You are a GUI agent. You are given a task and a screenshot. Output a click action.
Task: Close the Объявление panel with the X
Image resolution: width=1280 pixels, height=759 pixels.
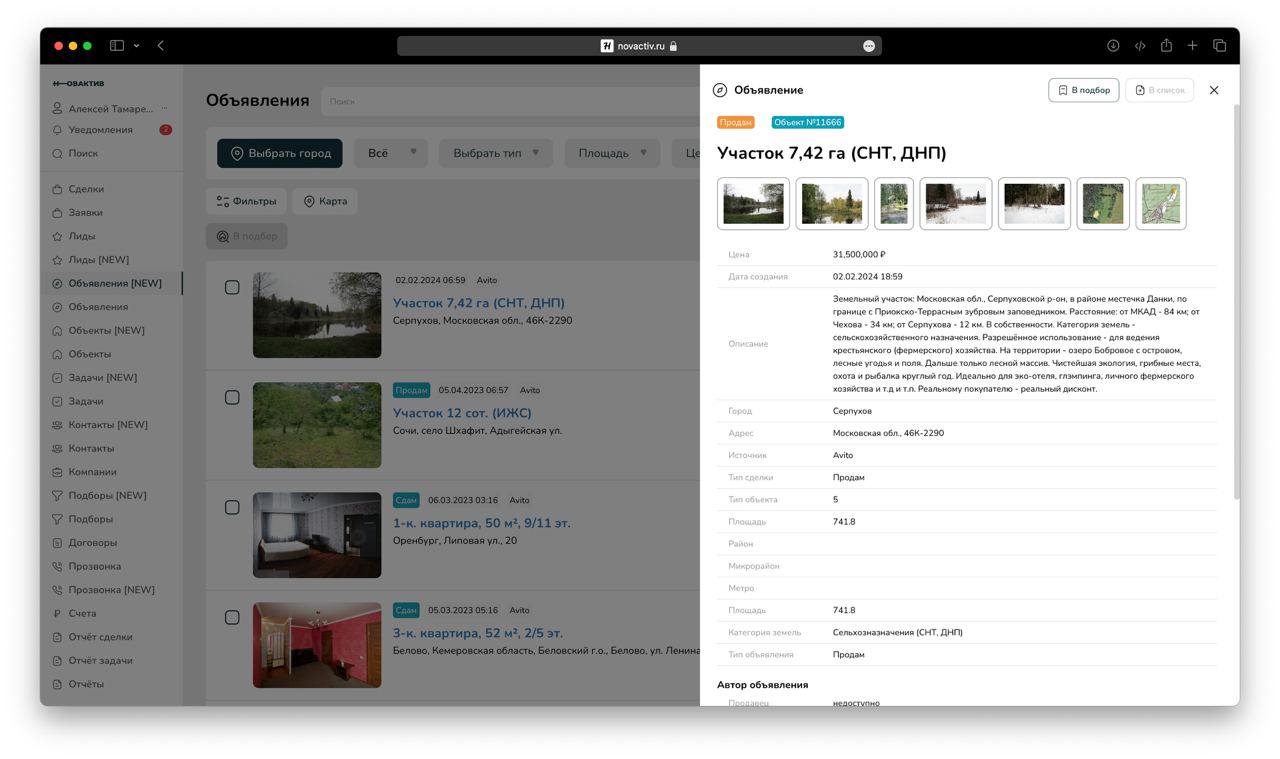tap(1214, 90)
